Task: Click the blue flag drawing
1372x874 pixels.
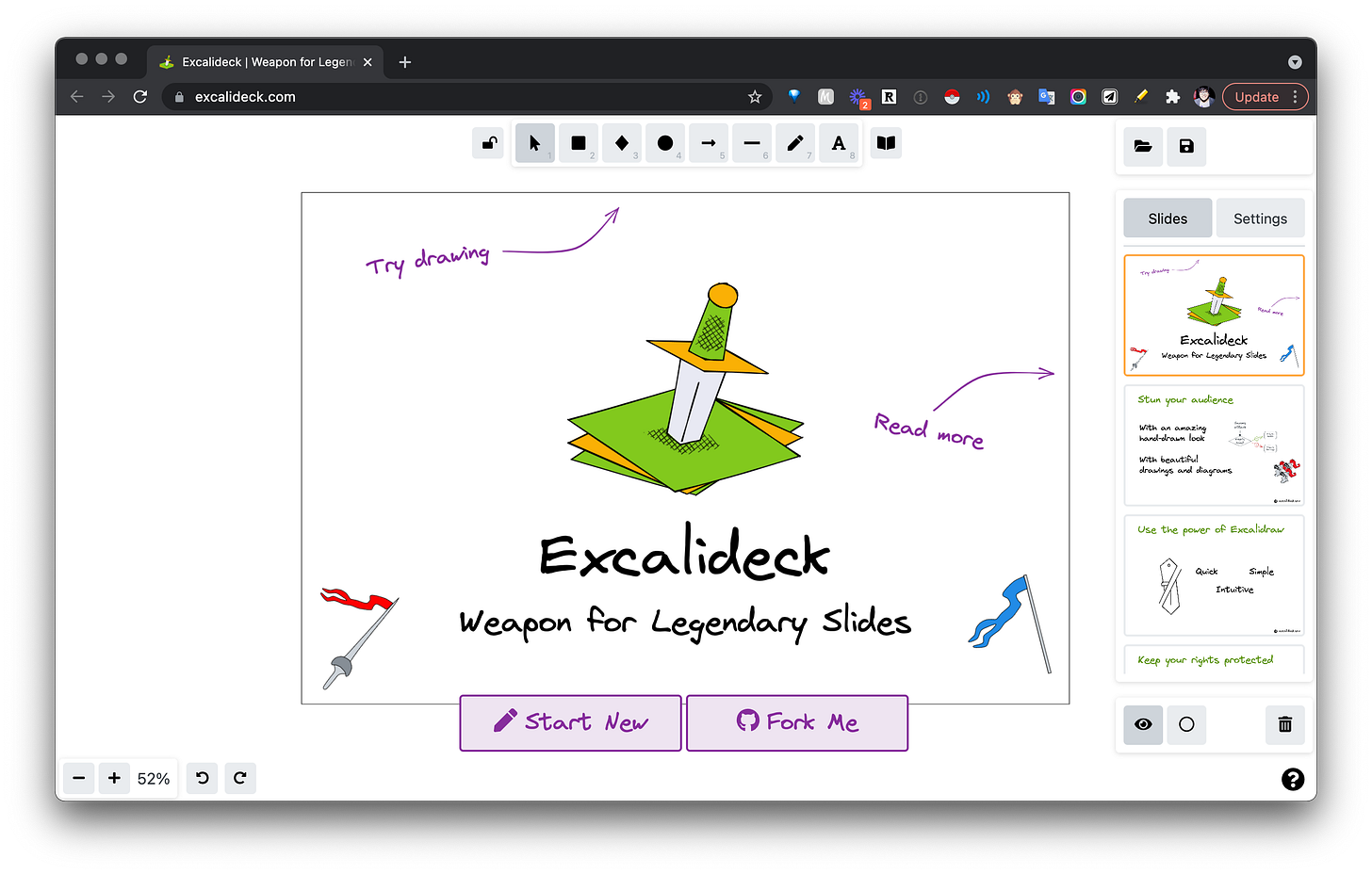Action: (x=1009, y=623)
